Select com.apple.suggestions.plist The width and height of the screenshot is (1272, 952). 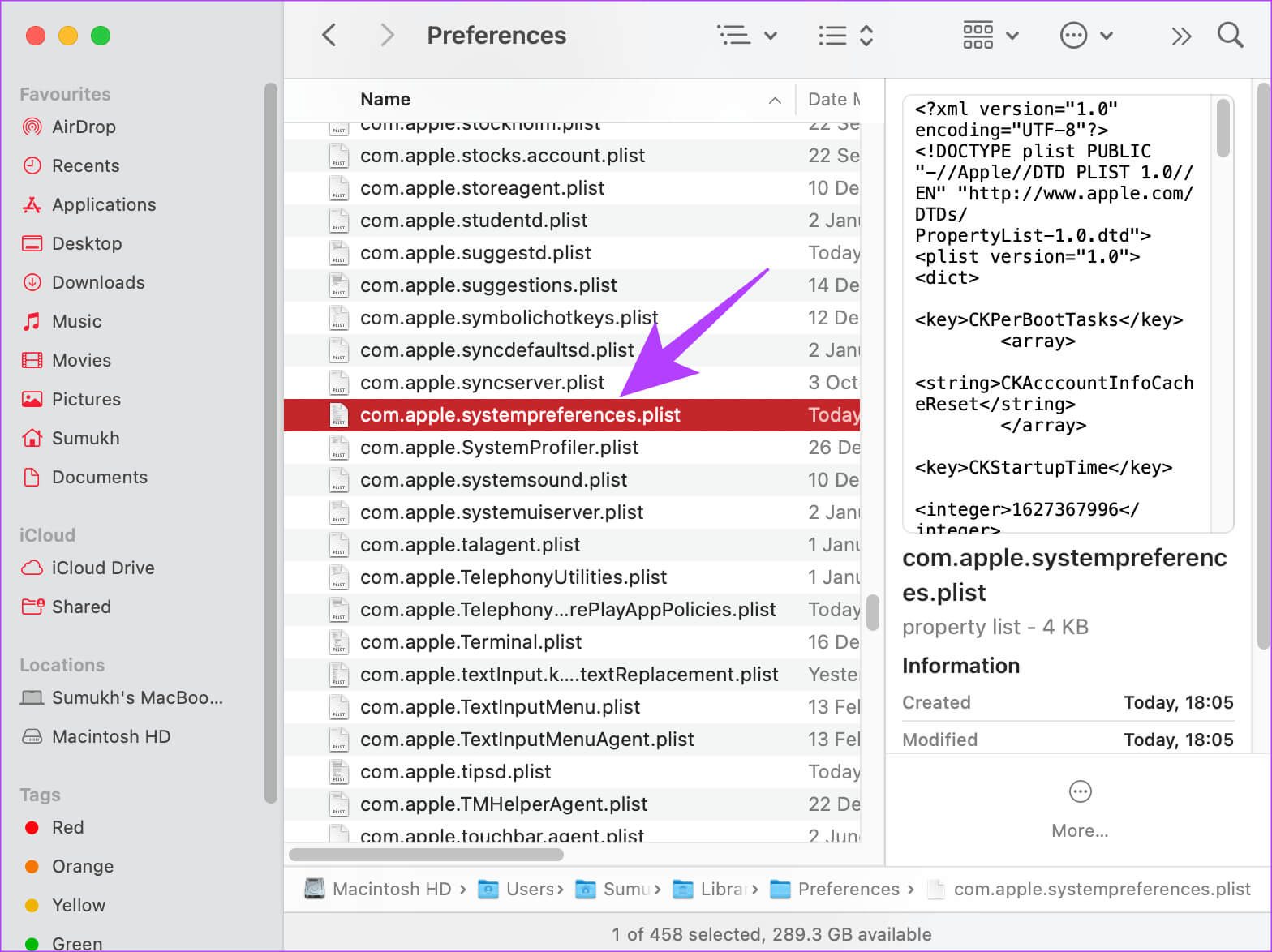click(x=572, y=285)
